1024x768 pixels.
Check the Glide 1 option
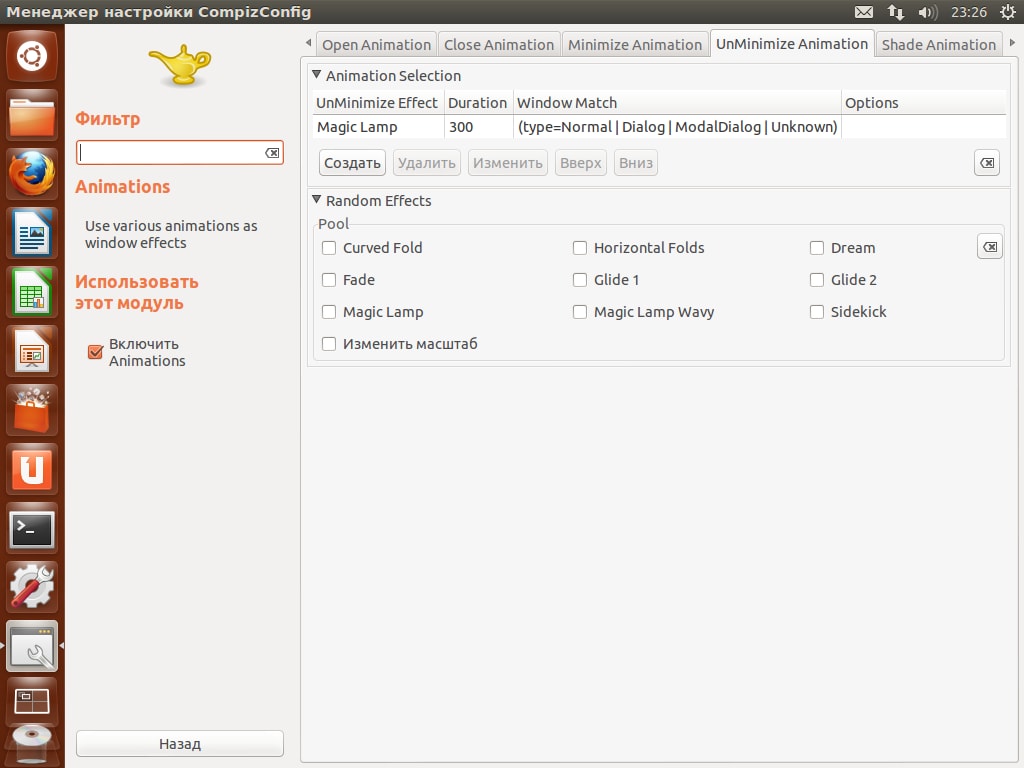pyautogui.click(x=580, y=280)
